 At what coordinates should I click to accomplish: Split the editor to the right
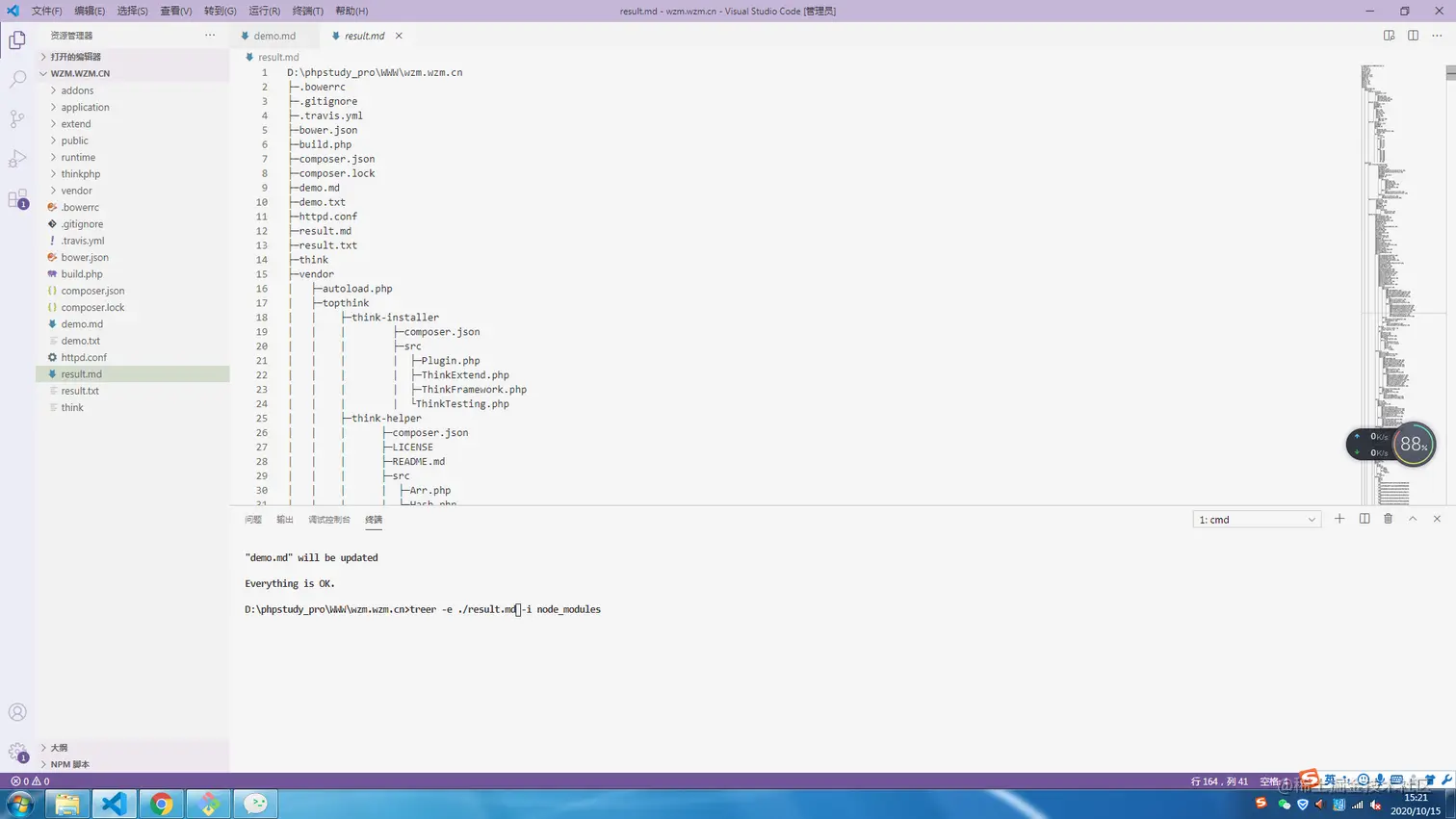pos(1413,36)
